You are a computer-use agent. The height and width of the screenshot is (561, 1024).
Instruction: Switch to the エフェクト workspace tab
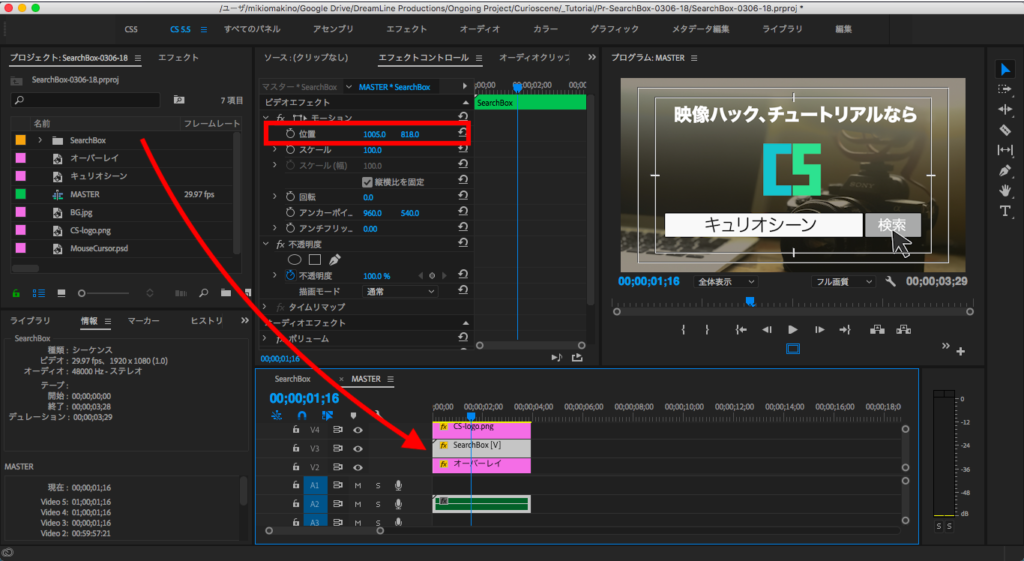pos(406,29)
